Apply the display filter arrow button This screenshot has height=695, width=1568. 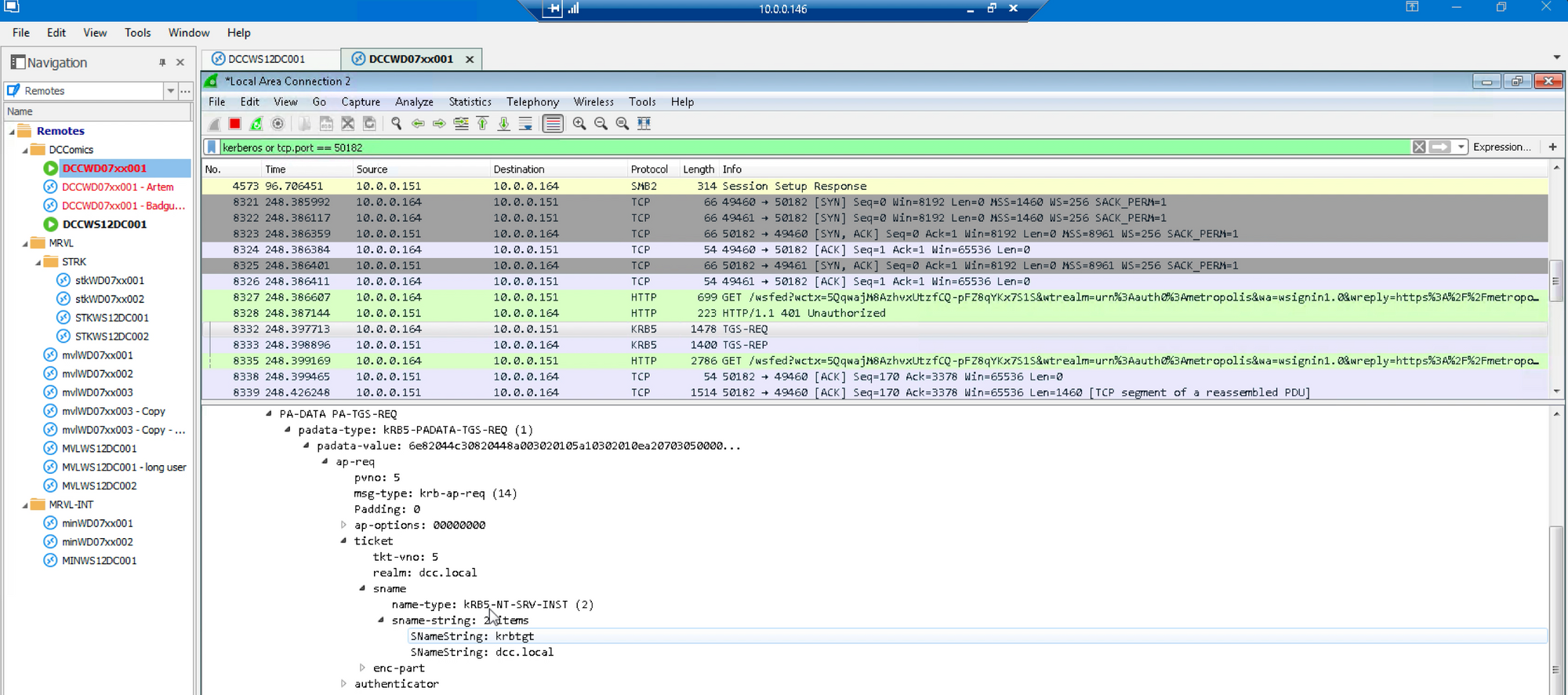(x=1440, y=147)
